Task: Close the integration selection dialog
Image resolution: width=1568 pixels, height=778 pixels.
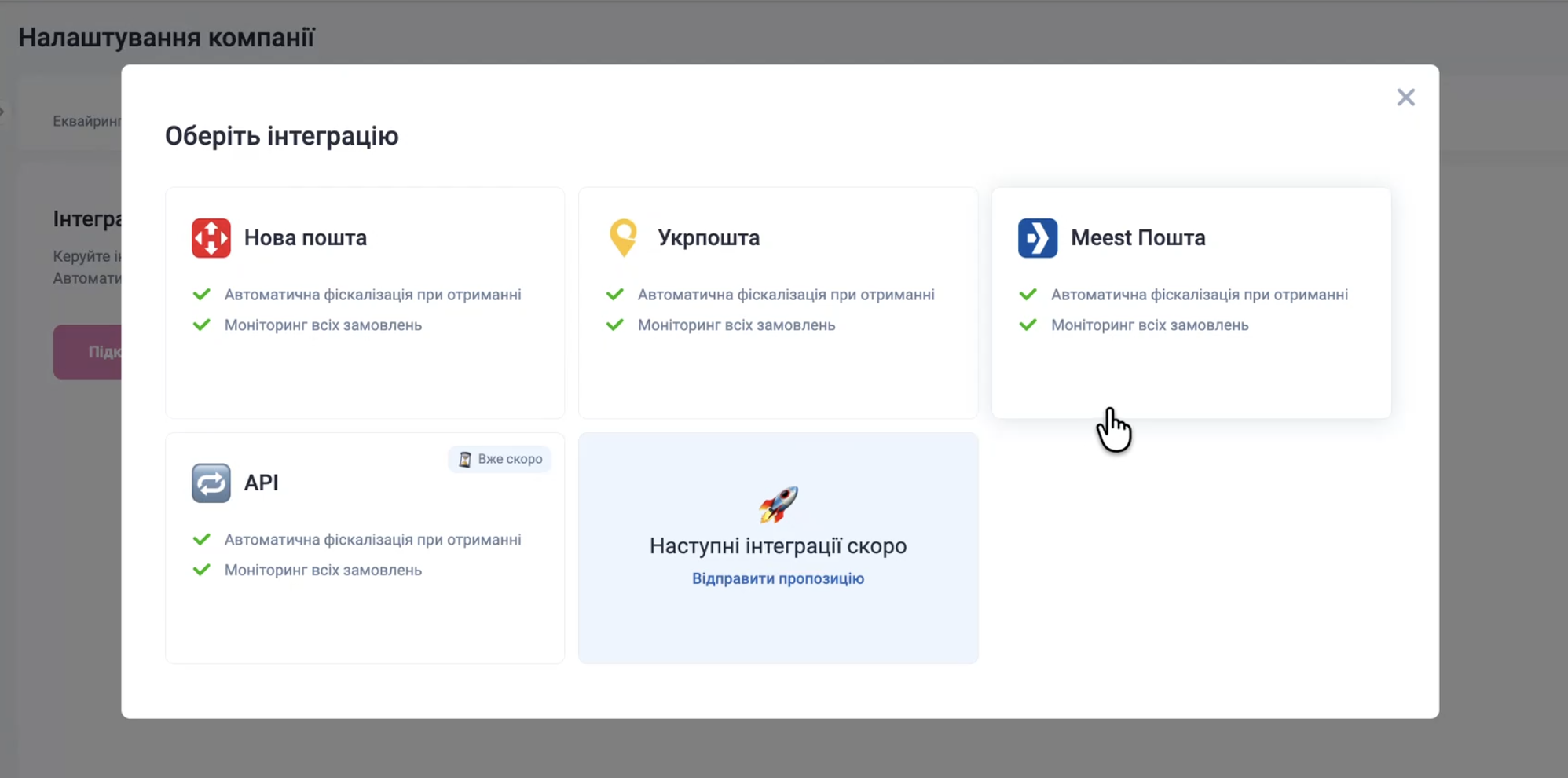Action: pyautogui.click(x=1405, y=97)
